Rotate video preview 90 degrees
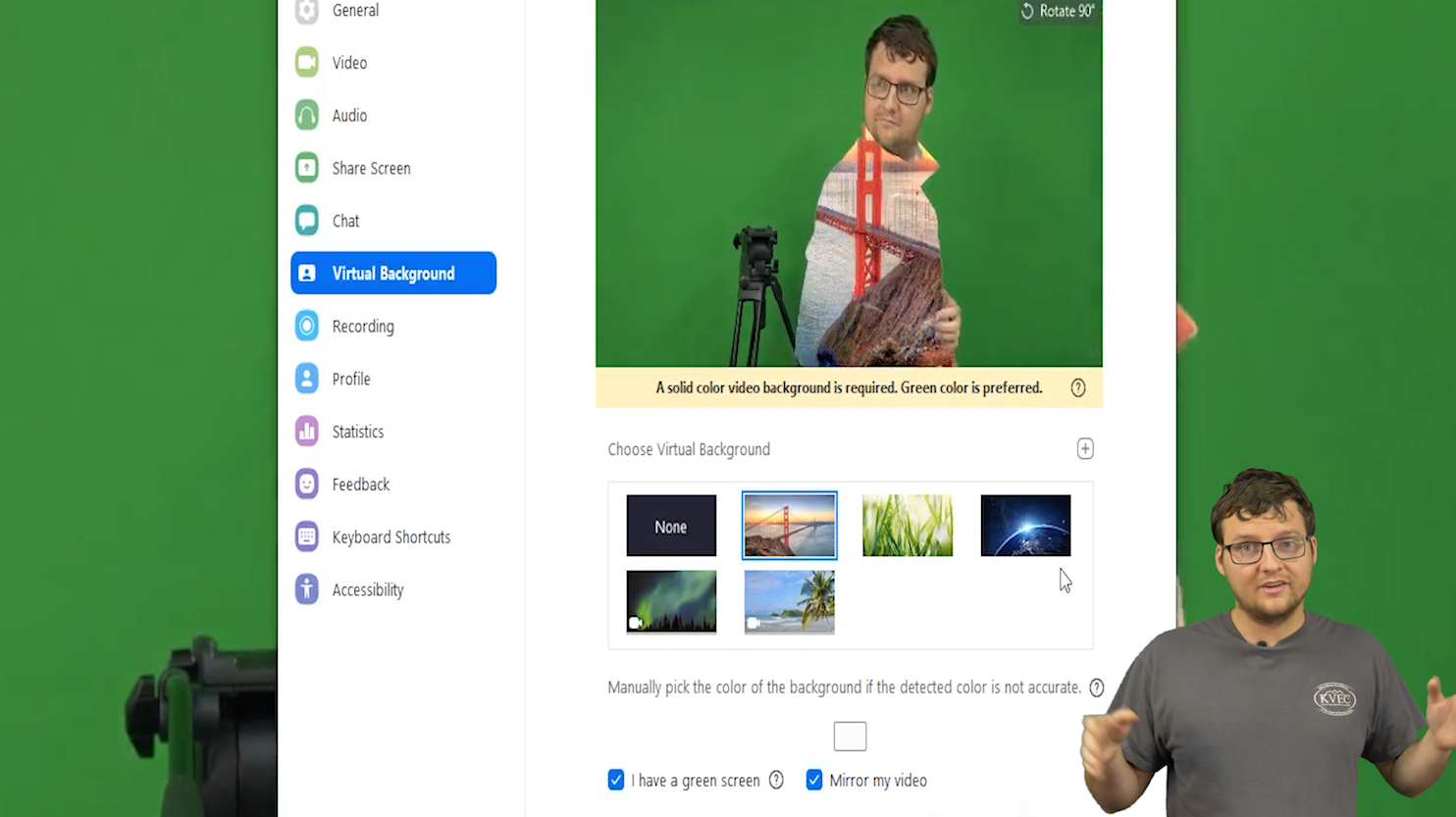This screenshot has height=817, width=1456. click(1057, 12)
